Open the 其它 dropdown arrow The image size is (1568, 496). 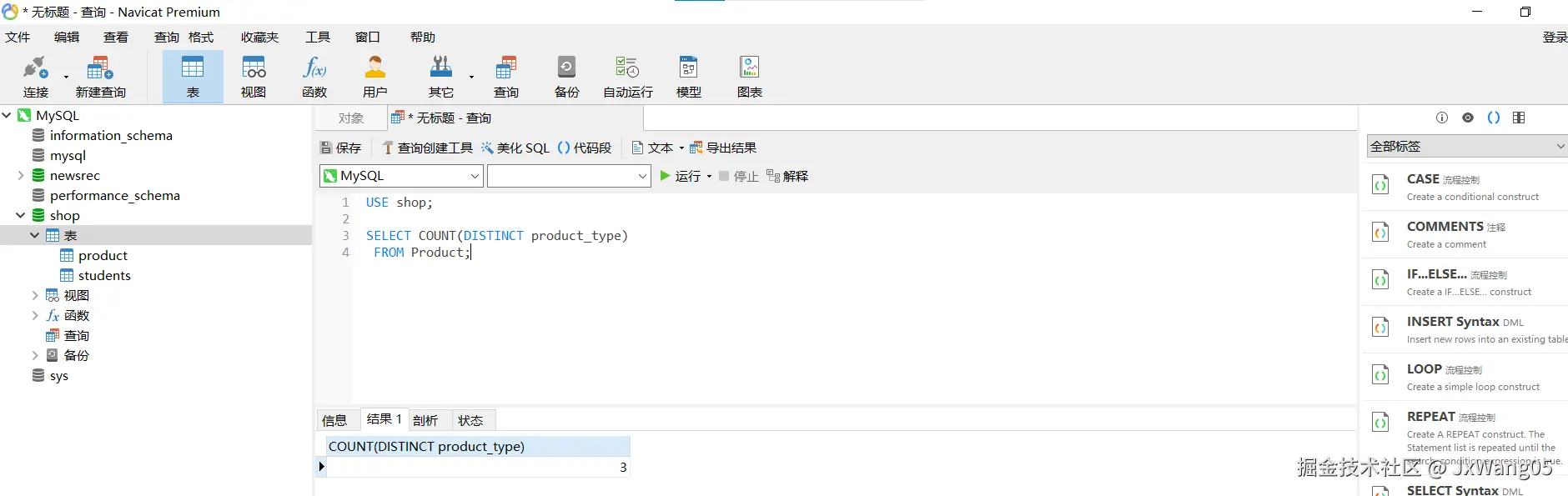click(x=471, y=77)
